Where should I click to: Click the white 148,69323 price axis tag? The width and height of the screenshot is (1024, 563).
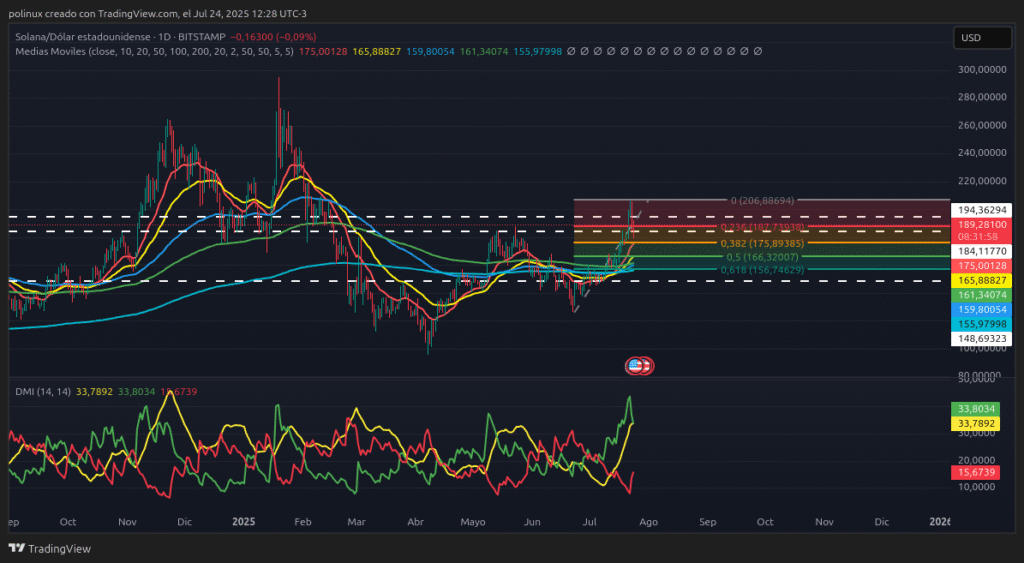tap(981, 340)
